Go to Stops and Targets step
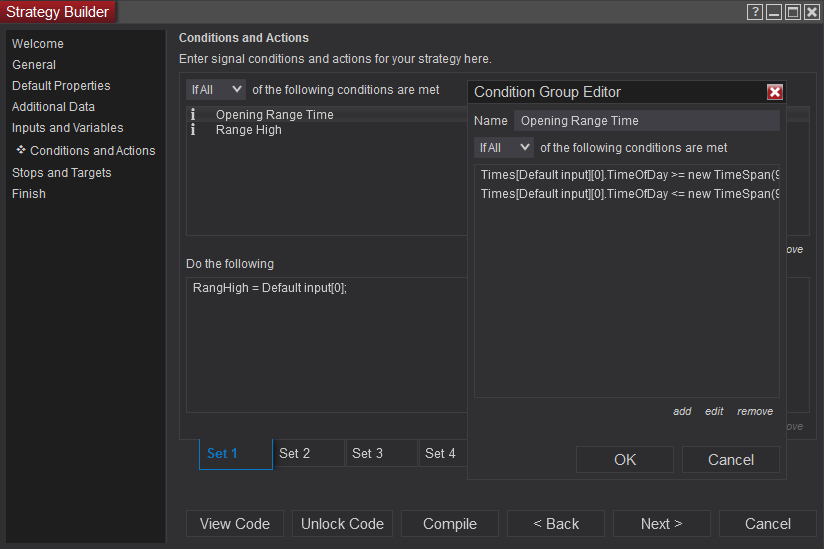 pos(62,173)
